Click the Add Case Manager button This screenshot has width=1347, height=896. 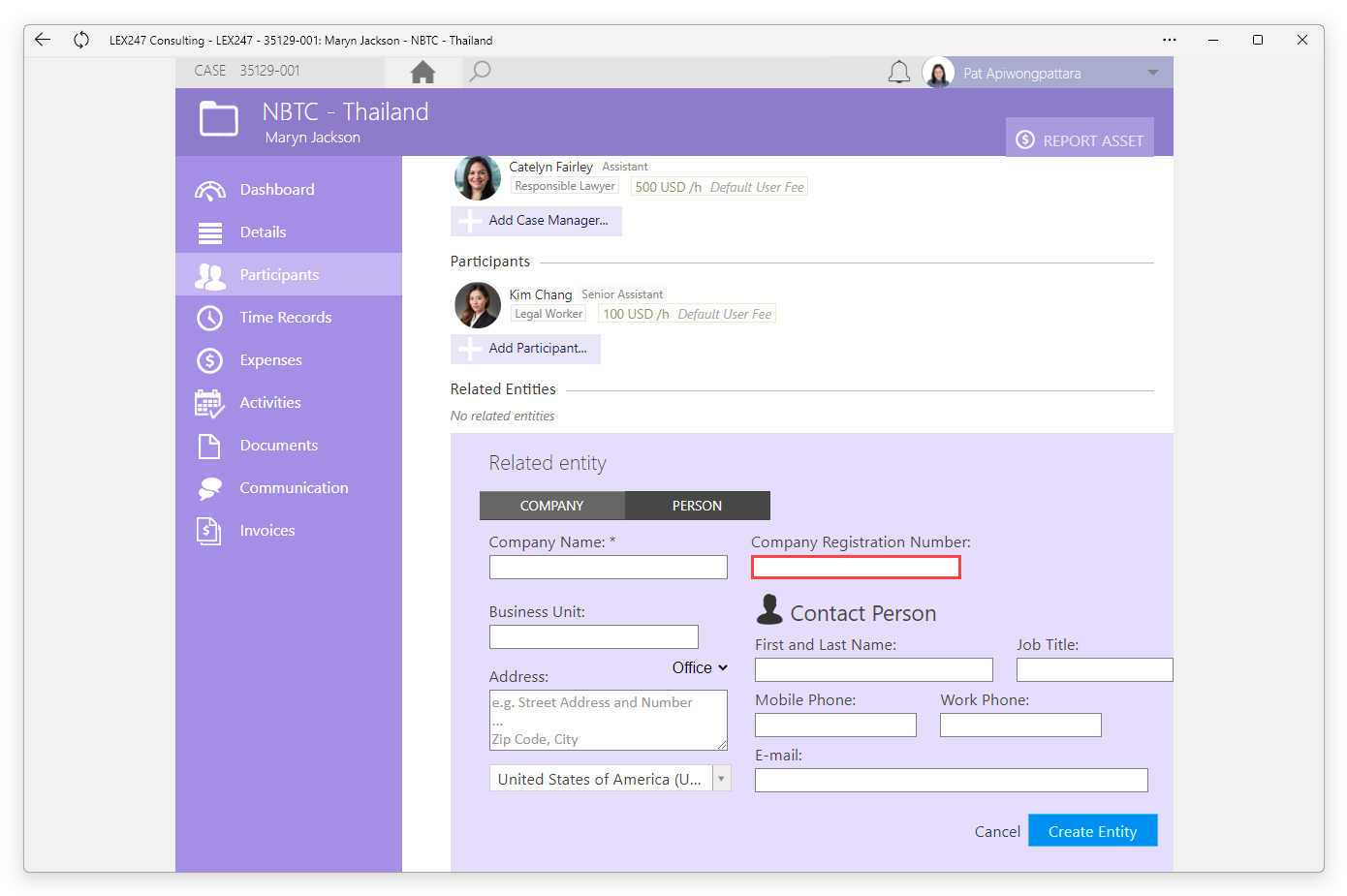pyautogui.click(x=536, y=221)
